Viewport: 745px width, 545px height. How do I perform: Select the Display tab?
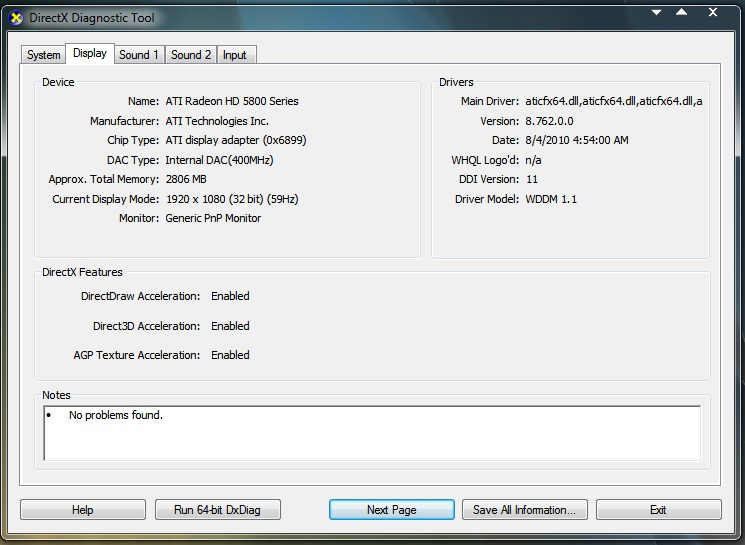pos(90,53)
